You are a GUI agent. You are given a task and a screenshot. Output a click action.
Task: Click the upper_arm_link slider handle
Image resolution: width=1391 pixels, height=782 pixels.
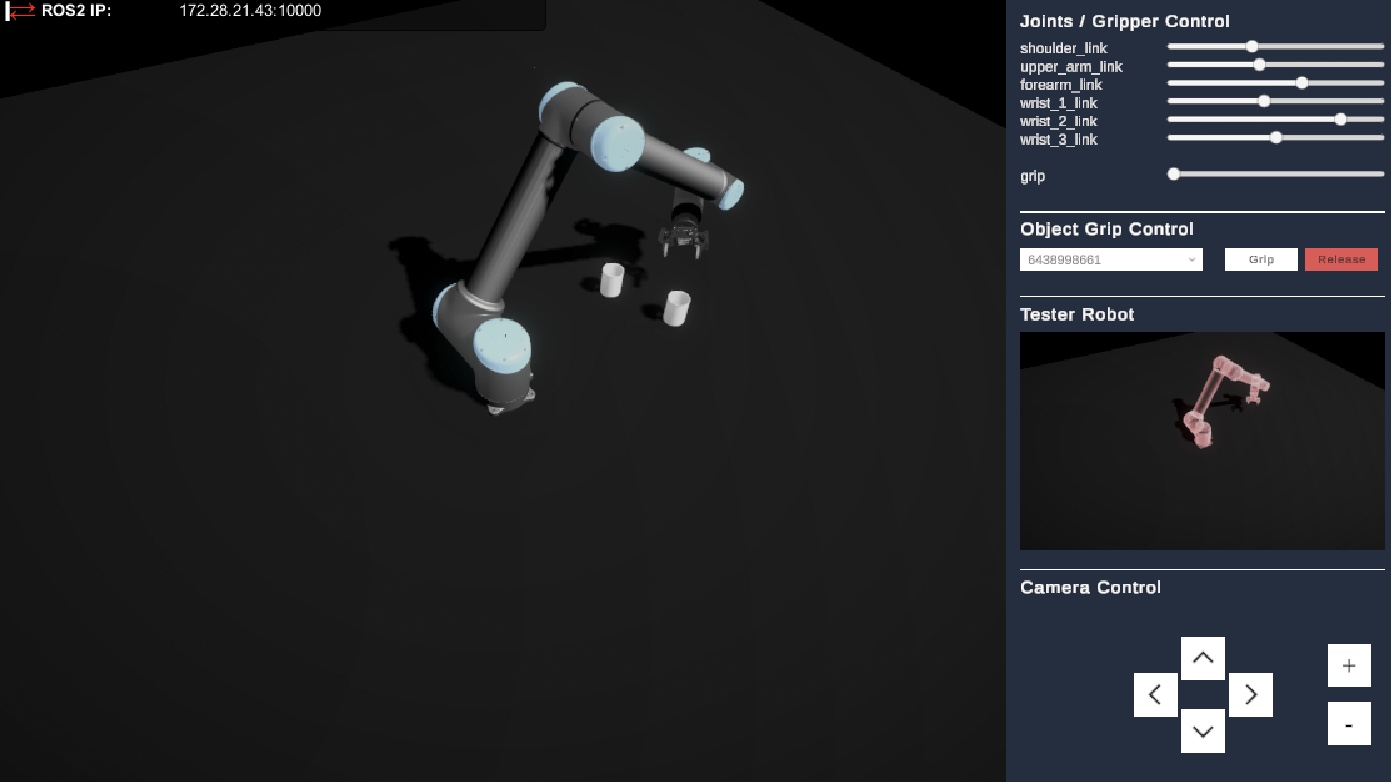pos(1259,65)
